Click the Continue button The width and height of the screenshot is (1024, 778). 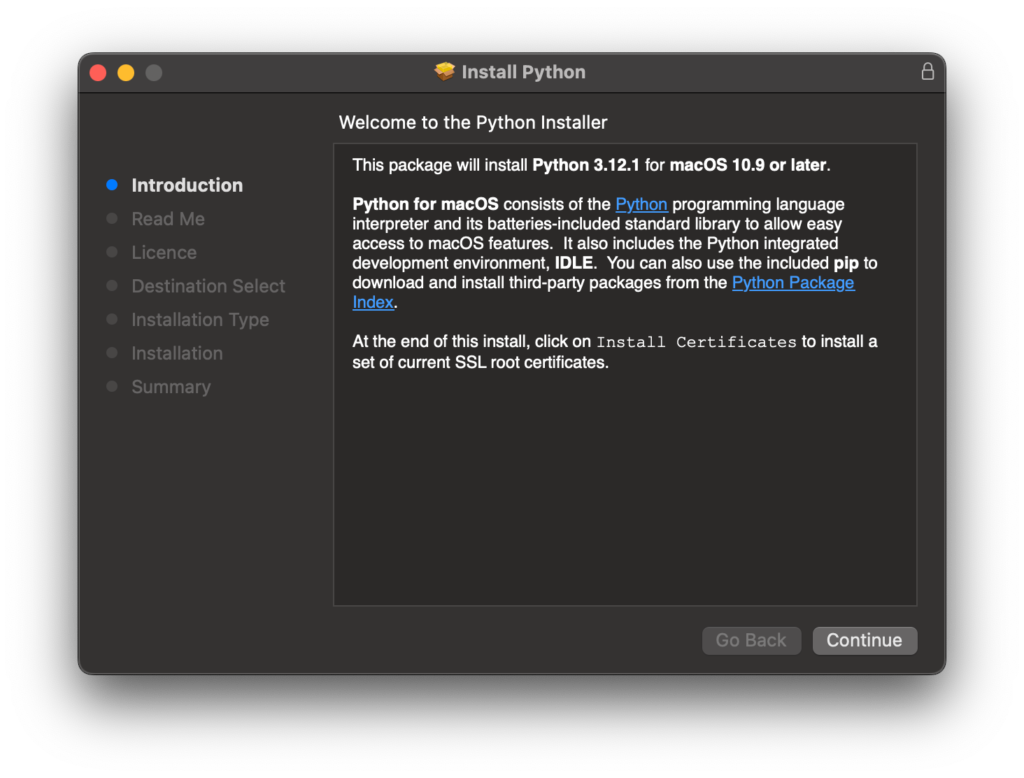point(864,640)
